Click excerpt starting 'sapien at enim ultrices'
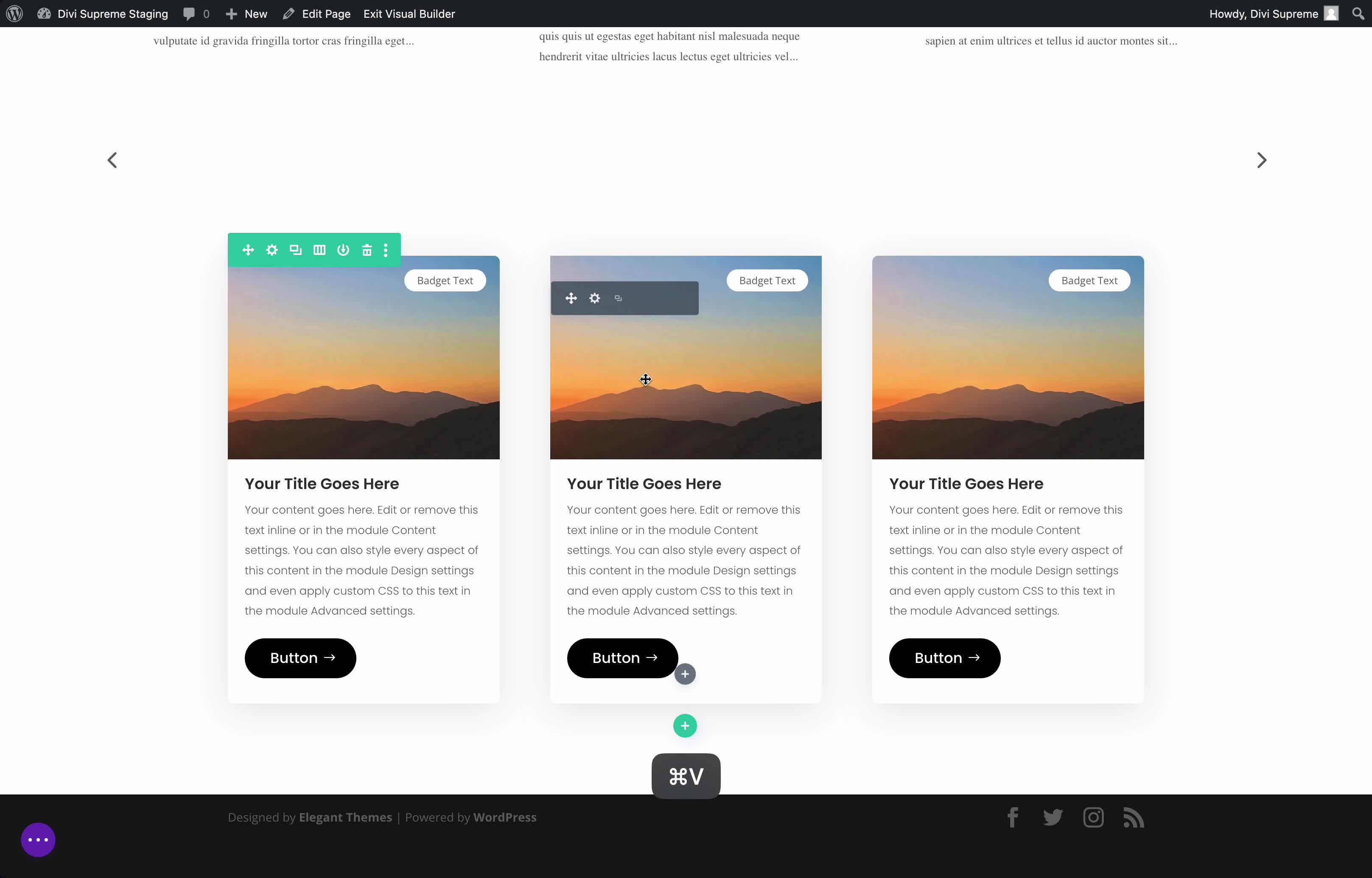The height and width of the screenshot is (878, 1372). [x=1051, y=41]
